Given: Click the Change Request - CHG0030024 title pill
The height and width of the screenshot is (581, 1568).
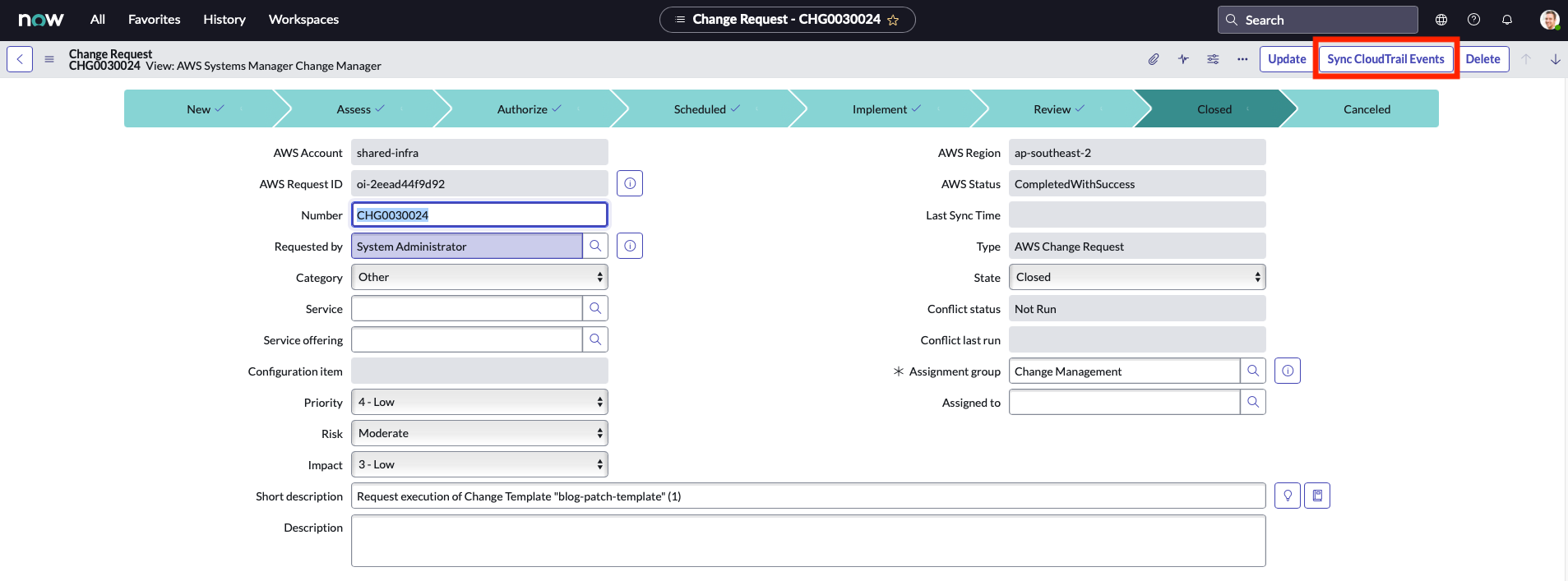Looking at the screenshot, I should click(x=787, y=20).
